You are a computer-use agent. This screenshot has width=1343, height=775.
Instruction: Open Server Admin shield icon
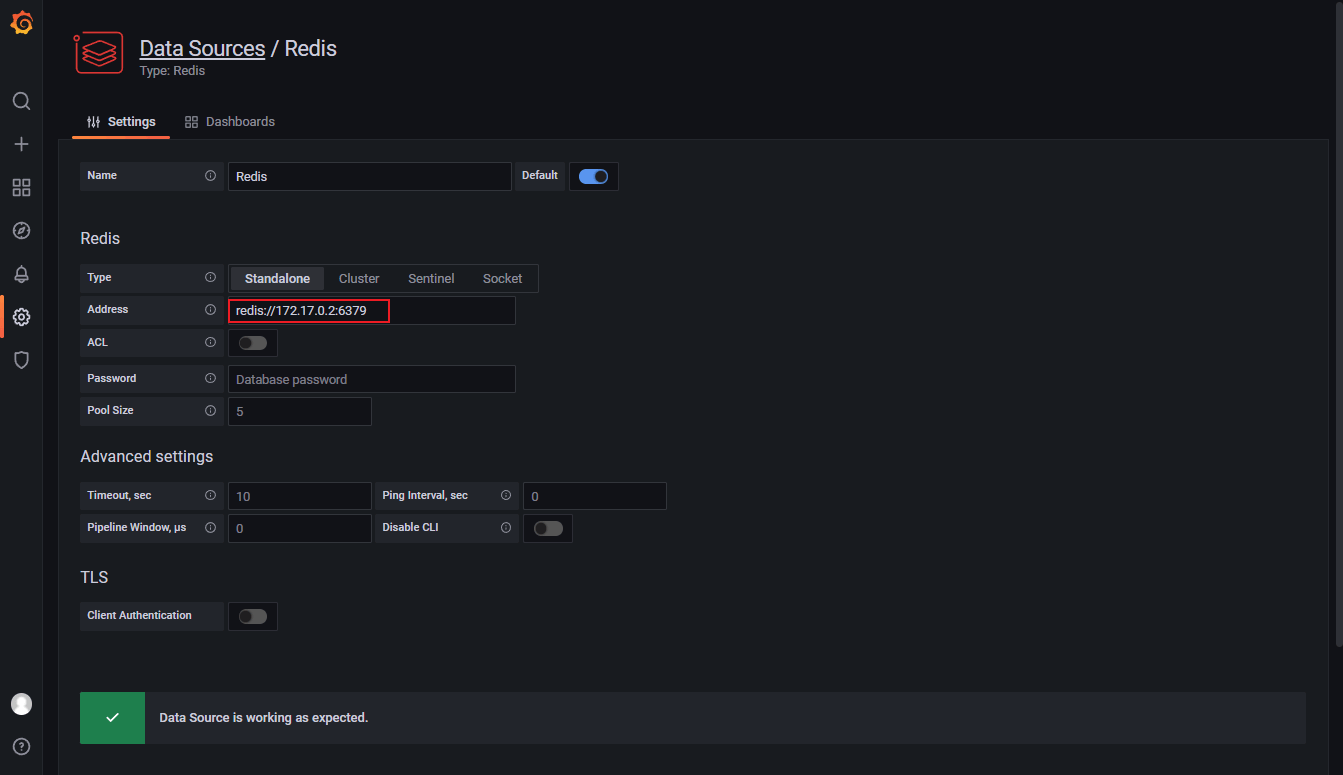[x=21, y=360]
